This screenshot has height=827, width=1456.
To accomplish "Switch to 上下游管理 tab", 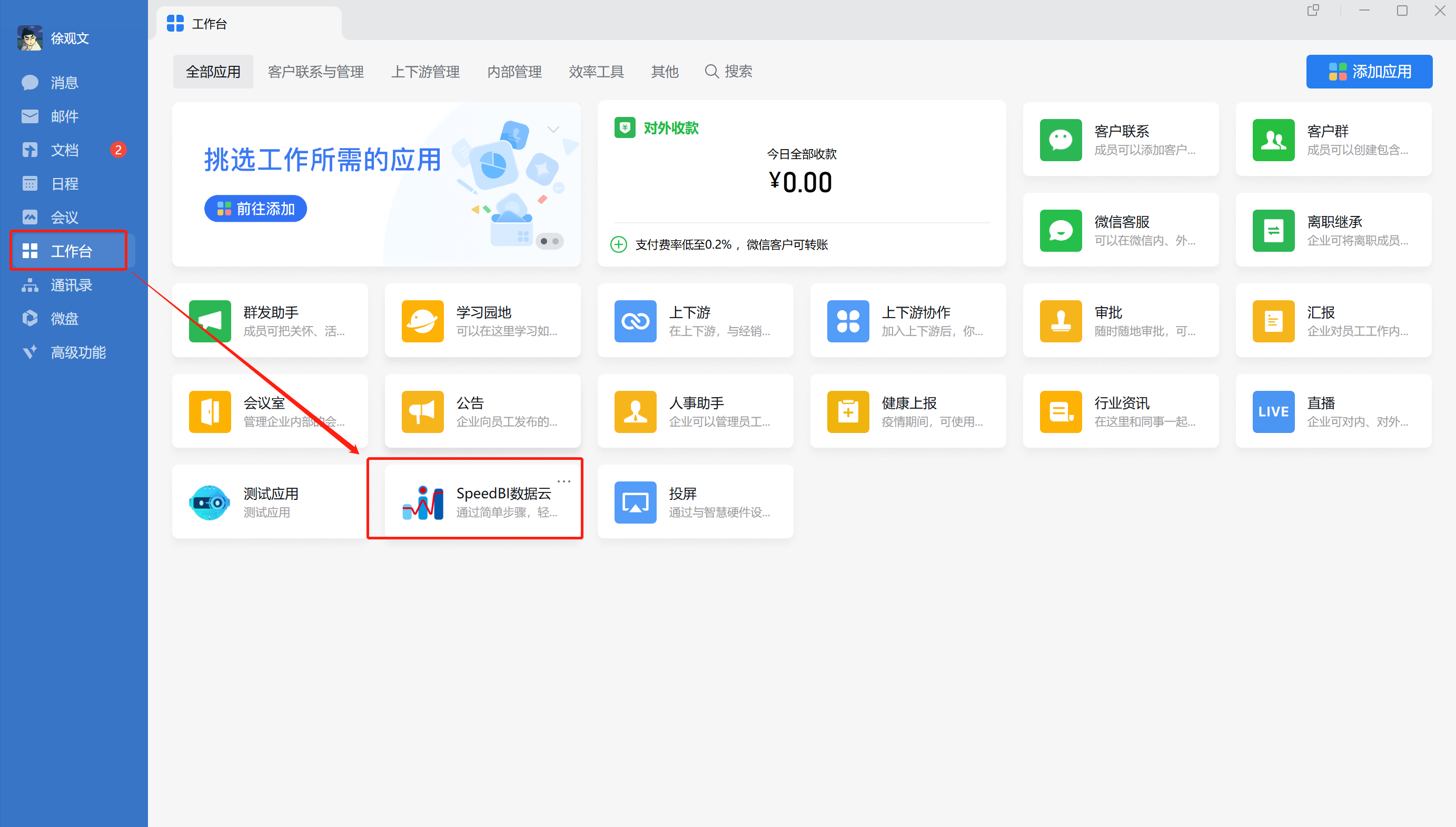I will pyautogui.click(x=425, y=72).
